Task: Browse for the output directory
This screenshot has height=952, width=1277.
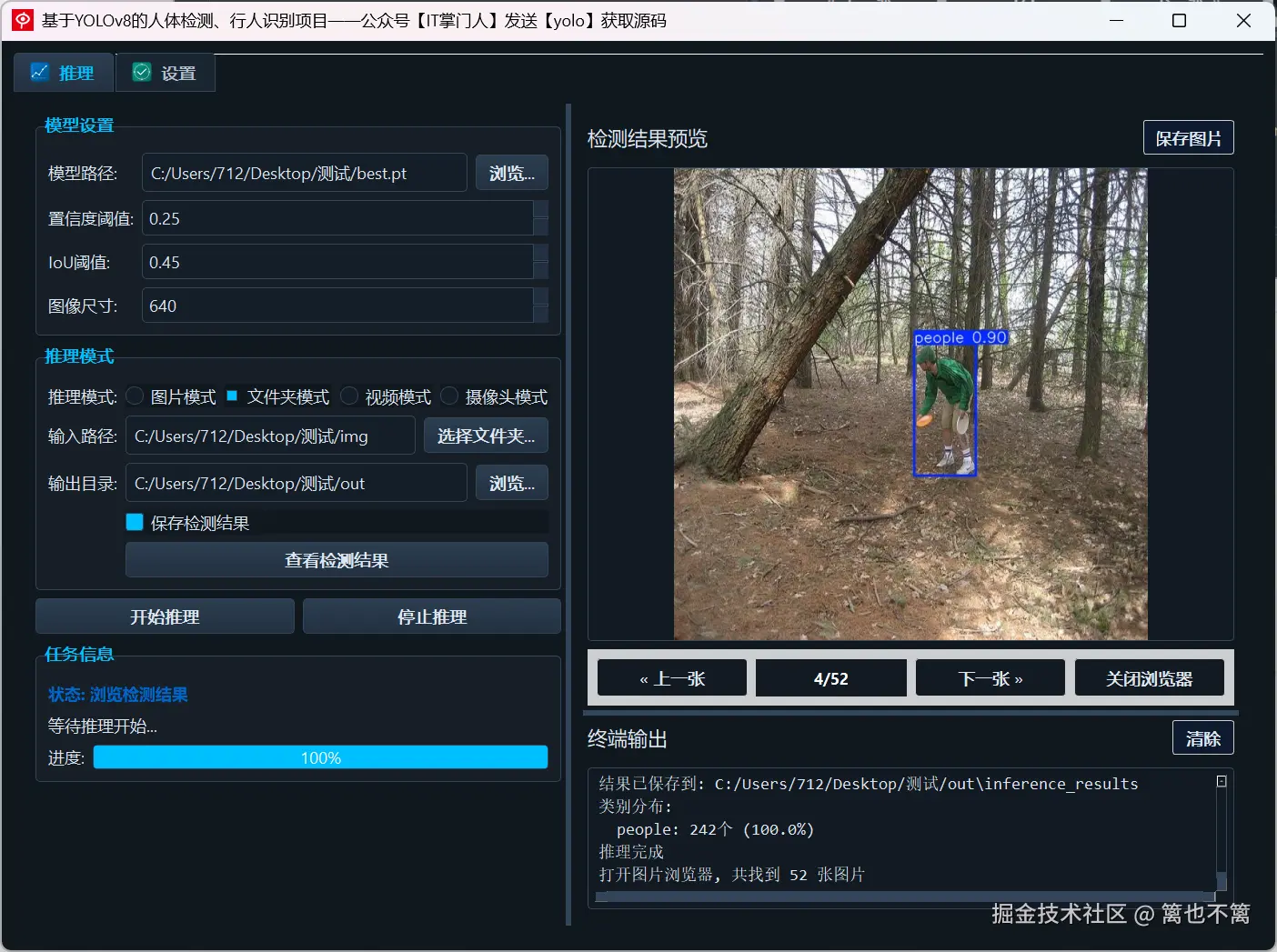Action: 512,483
